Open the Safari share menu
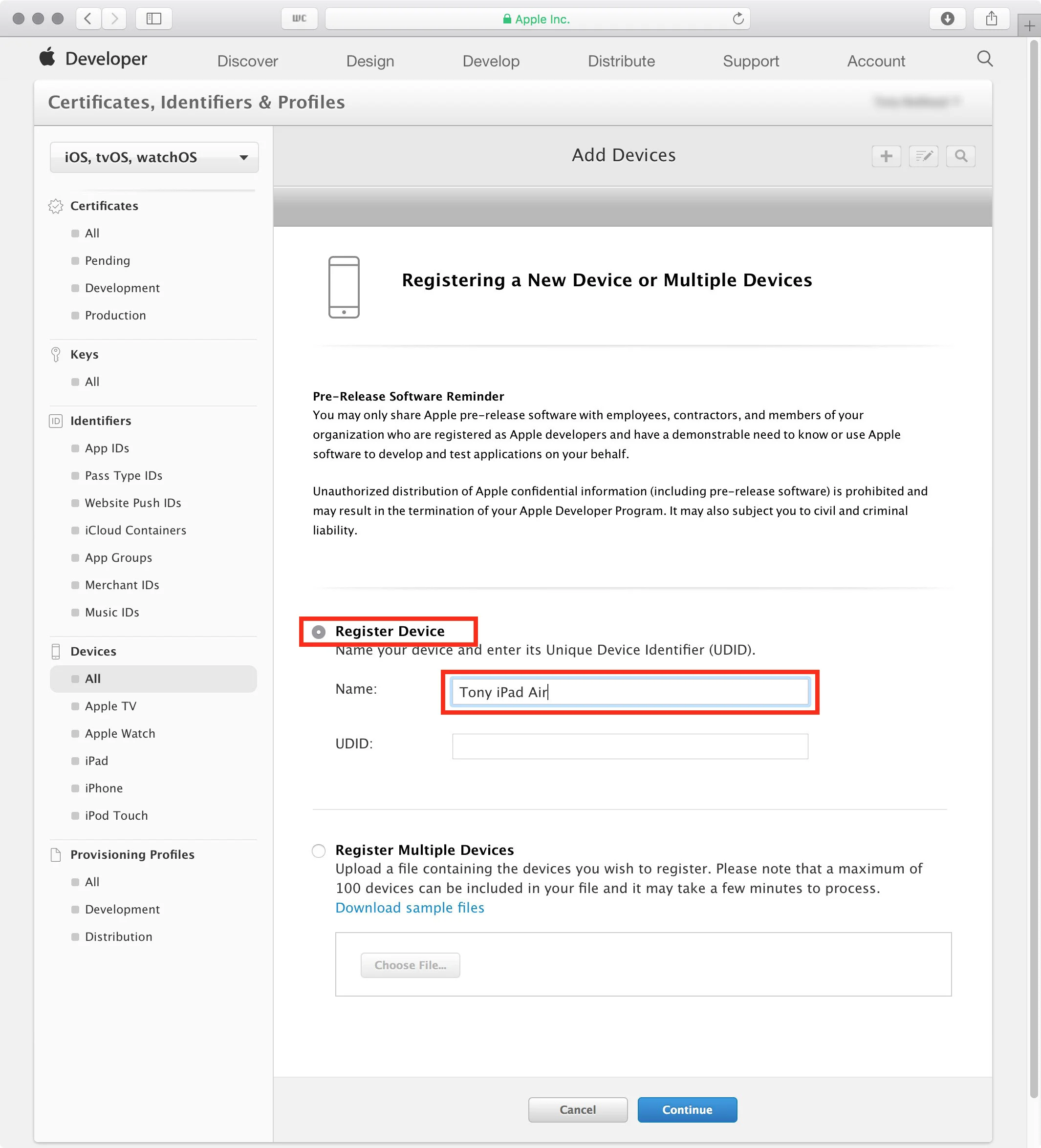The height and width of the screenshot is (1148, 1041). tap(992, 19)
